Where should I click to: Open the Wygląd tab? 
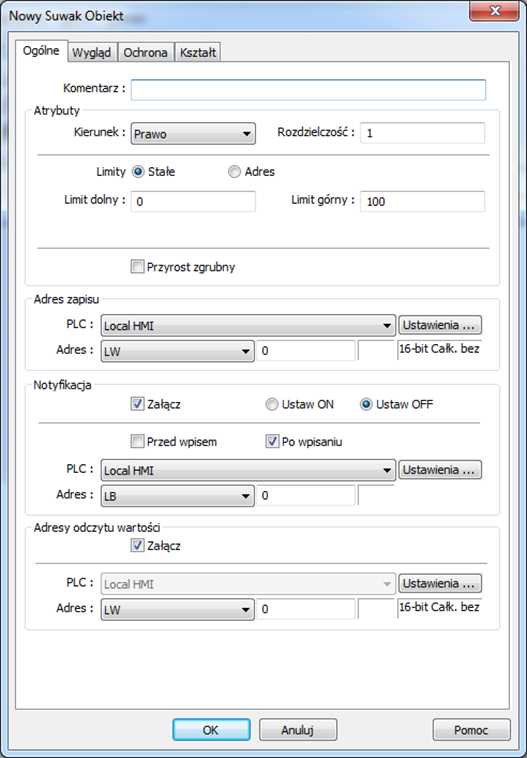[92, 53]
